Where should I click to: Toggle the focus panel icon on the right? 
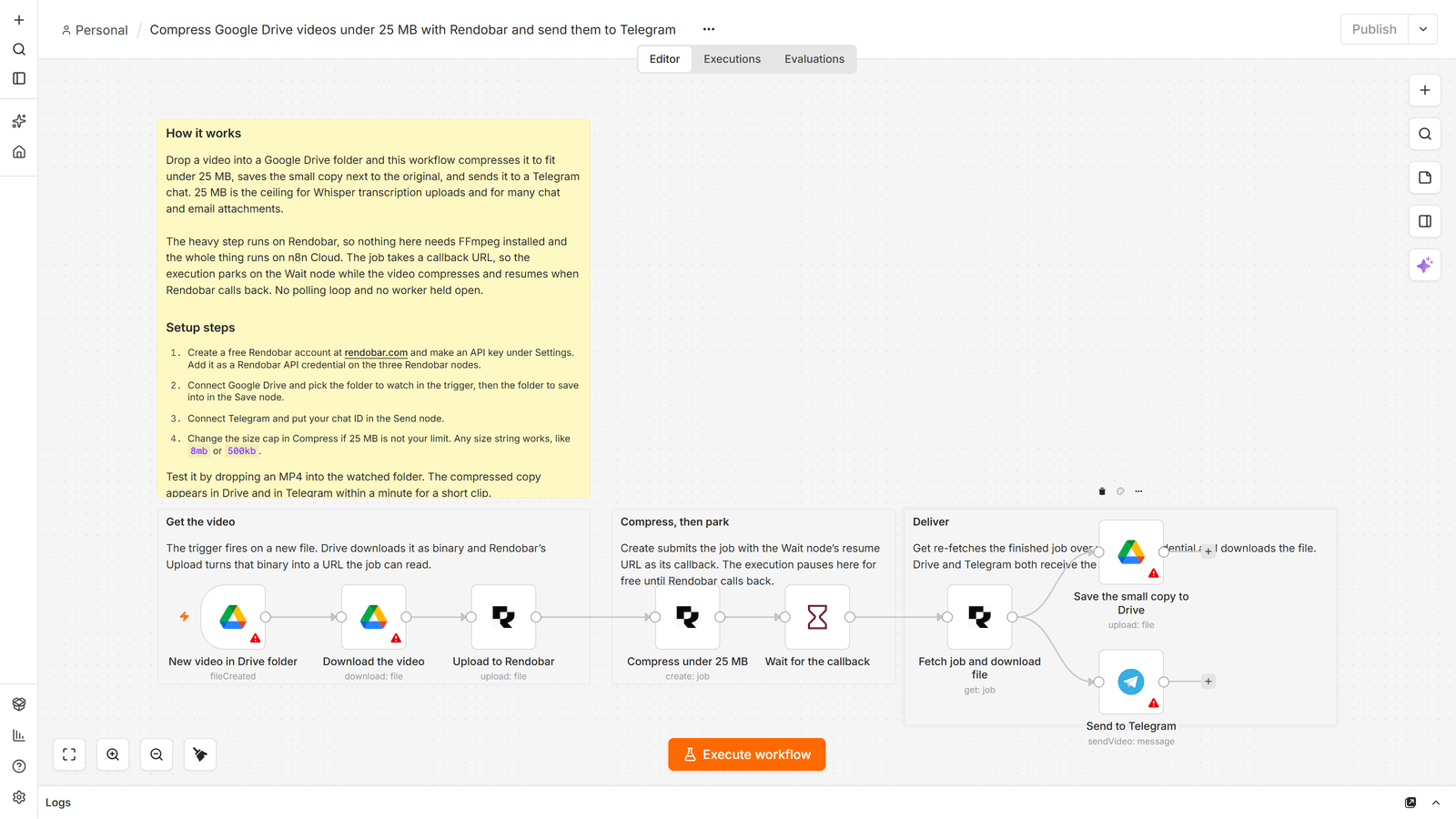point(1425,221)
